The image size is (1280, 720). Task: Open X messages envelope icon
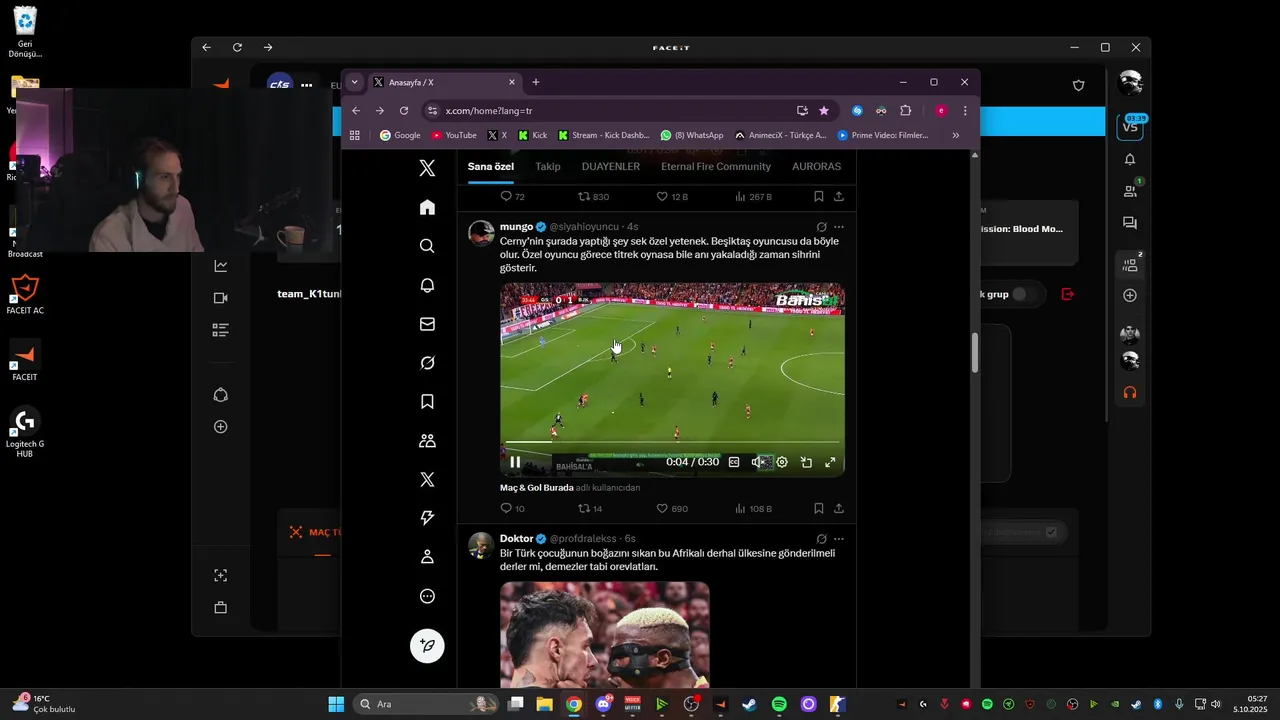tap(427, 324)
